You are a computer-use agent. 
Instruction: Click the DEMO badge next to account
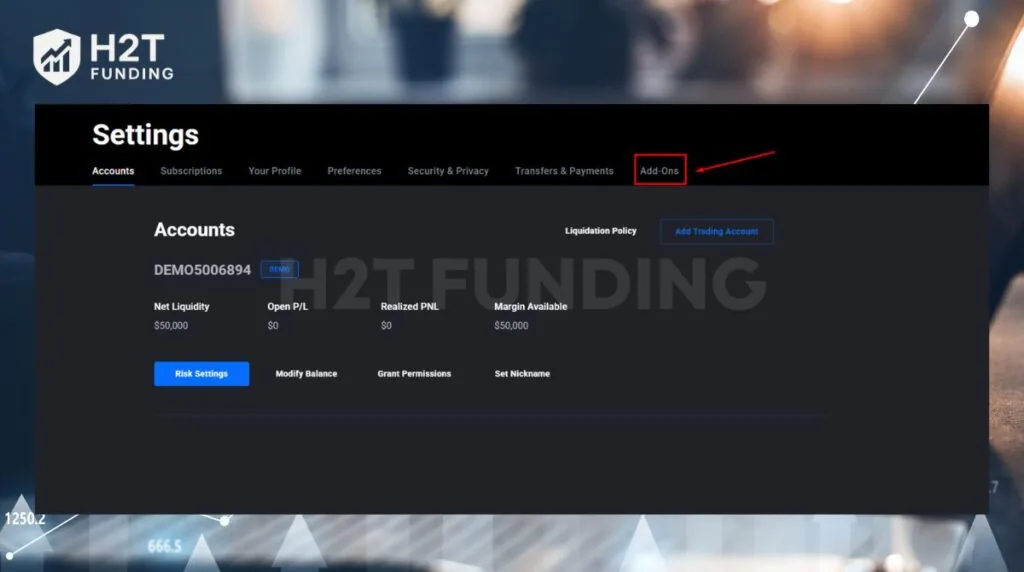(x=280, y=269)
